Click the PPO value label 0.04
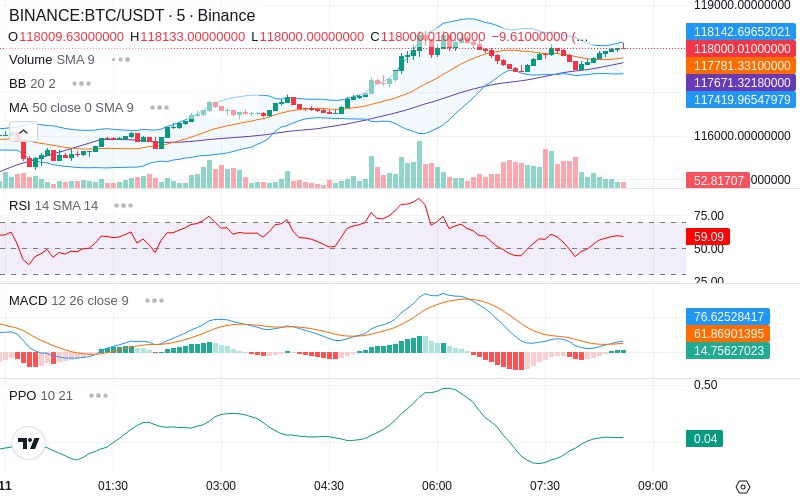 click(x=705, y=438)
